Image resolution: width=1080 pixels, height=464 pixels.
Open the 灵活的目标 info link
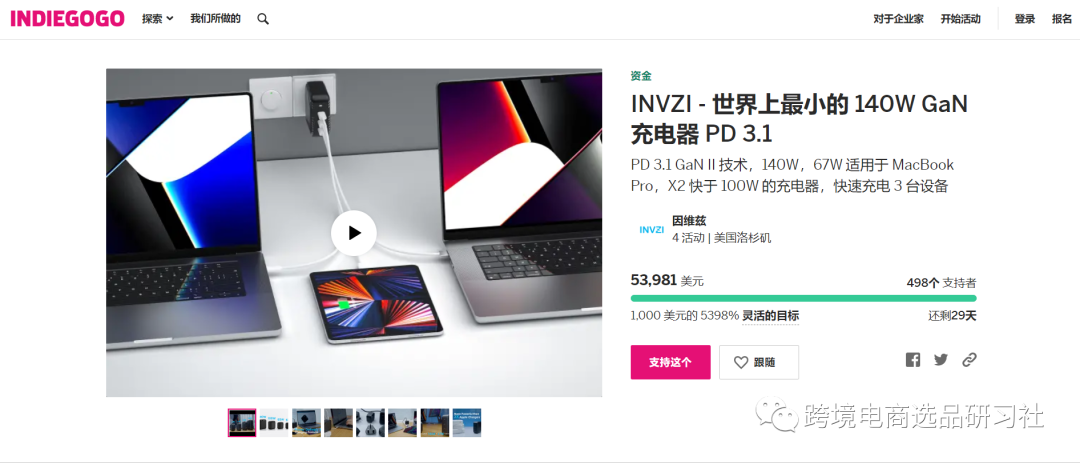pos(771,316)
